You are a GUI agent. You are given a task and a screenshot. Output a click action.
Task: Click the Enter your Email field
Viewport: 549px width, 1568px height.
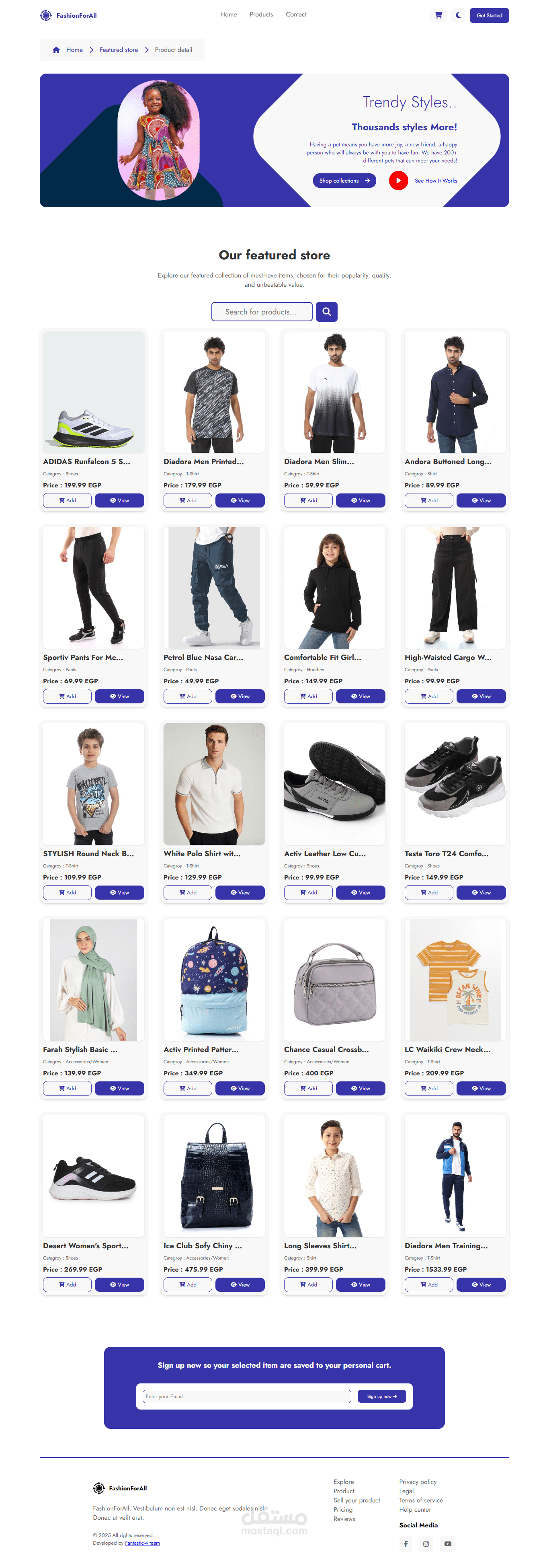click(x=246, y=1396)
